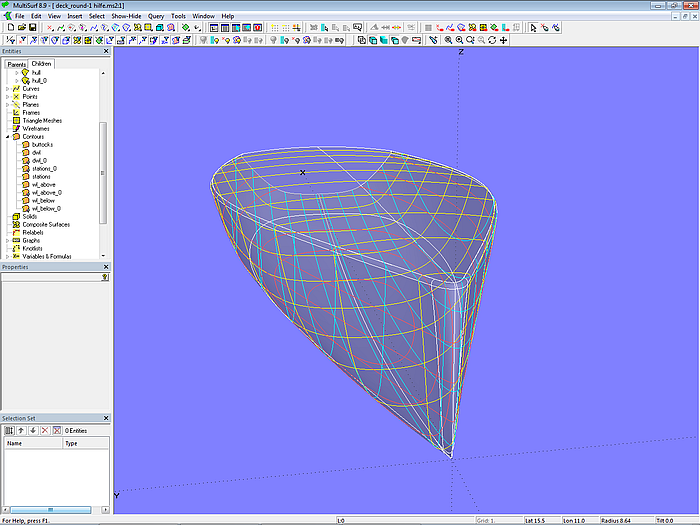Click the delete X icon in Selection Set

(x=44, y=430)
